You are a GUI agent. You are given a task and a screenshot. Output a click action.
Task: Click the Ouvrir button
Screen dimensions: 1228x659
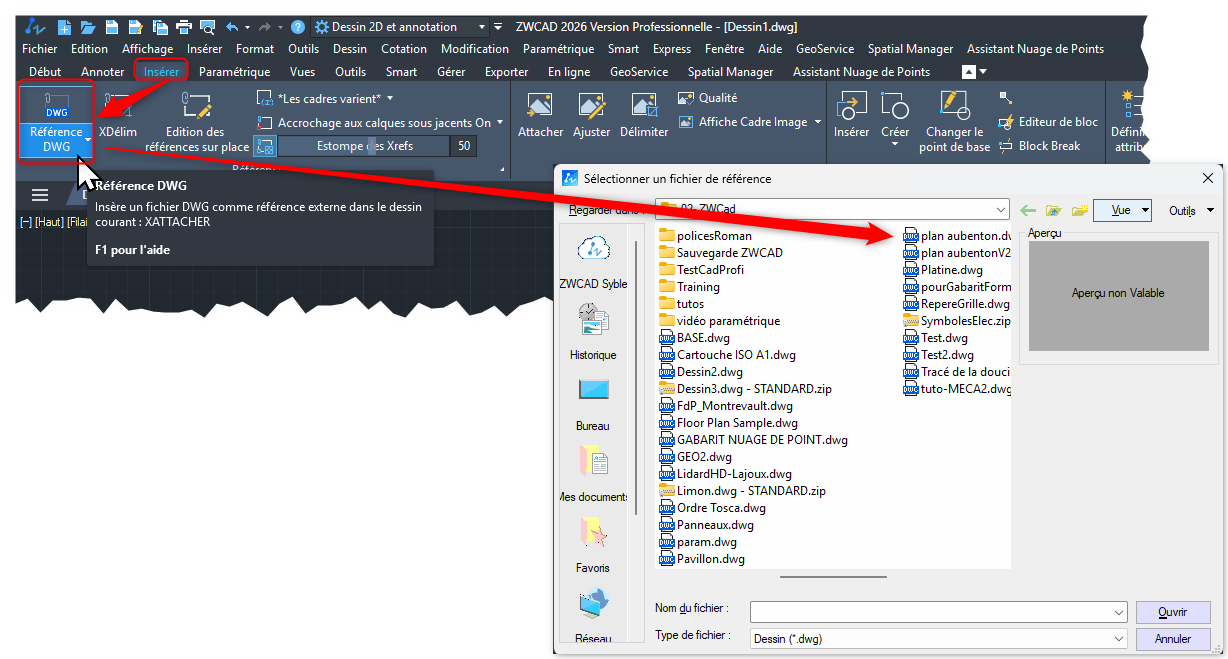pos(1172,612)
